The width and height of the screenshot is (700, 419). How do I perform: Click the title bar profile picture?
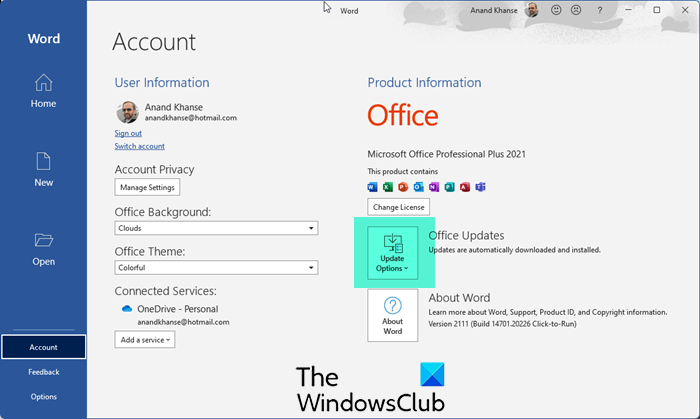[x=531, y=10]
